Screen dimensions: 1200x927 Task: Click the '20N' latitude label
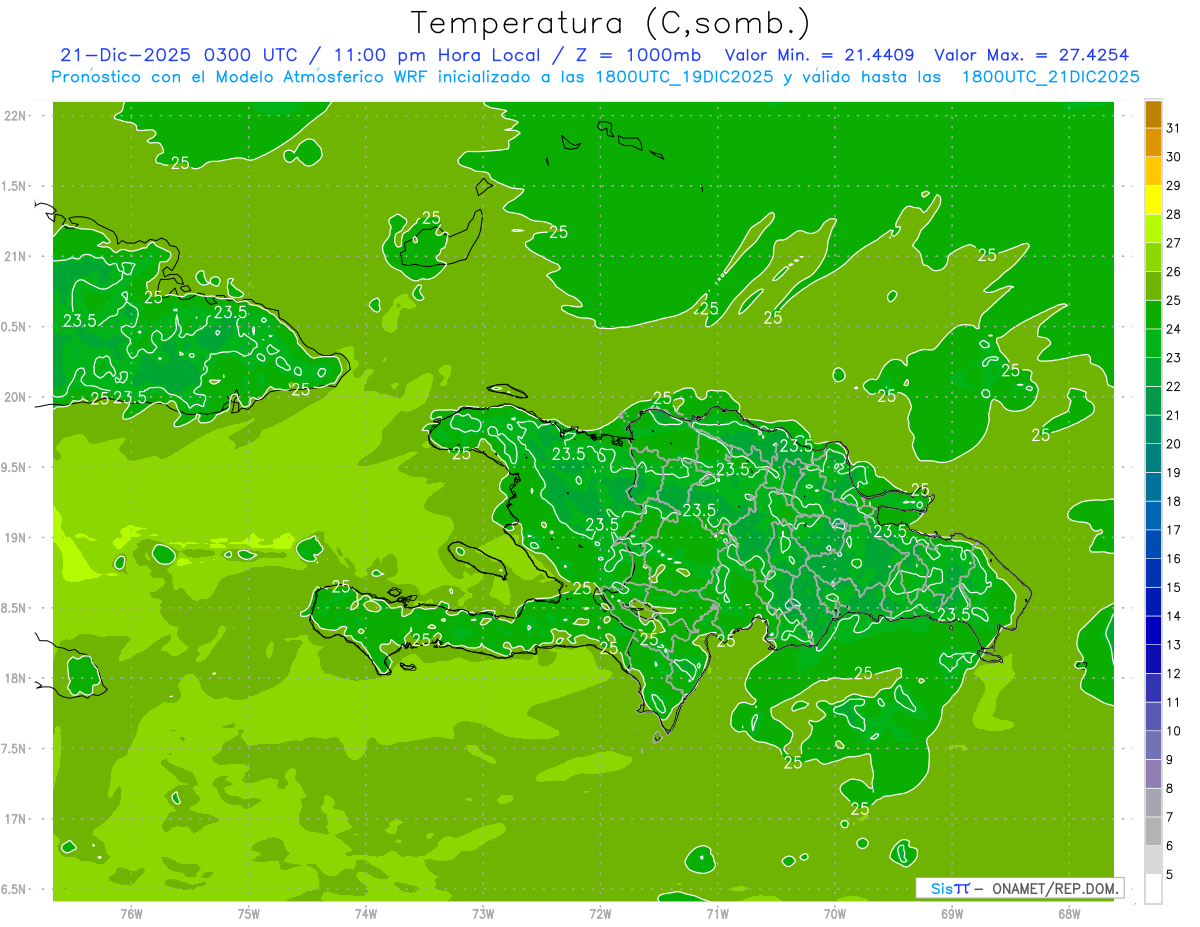point(15,397)
